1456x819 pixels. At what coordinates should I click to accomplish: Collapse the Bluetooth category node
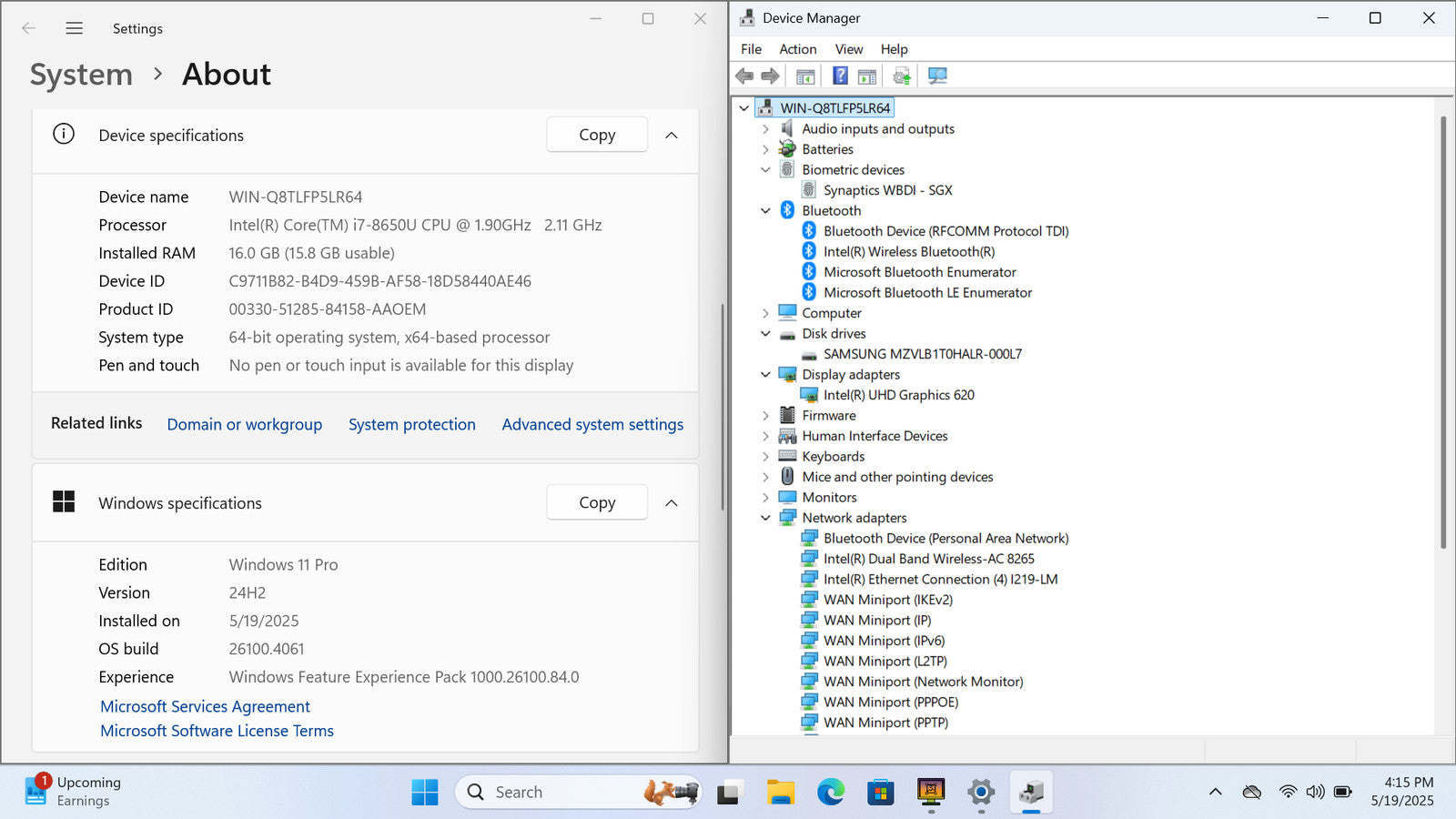coord(765,211)
